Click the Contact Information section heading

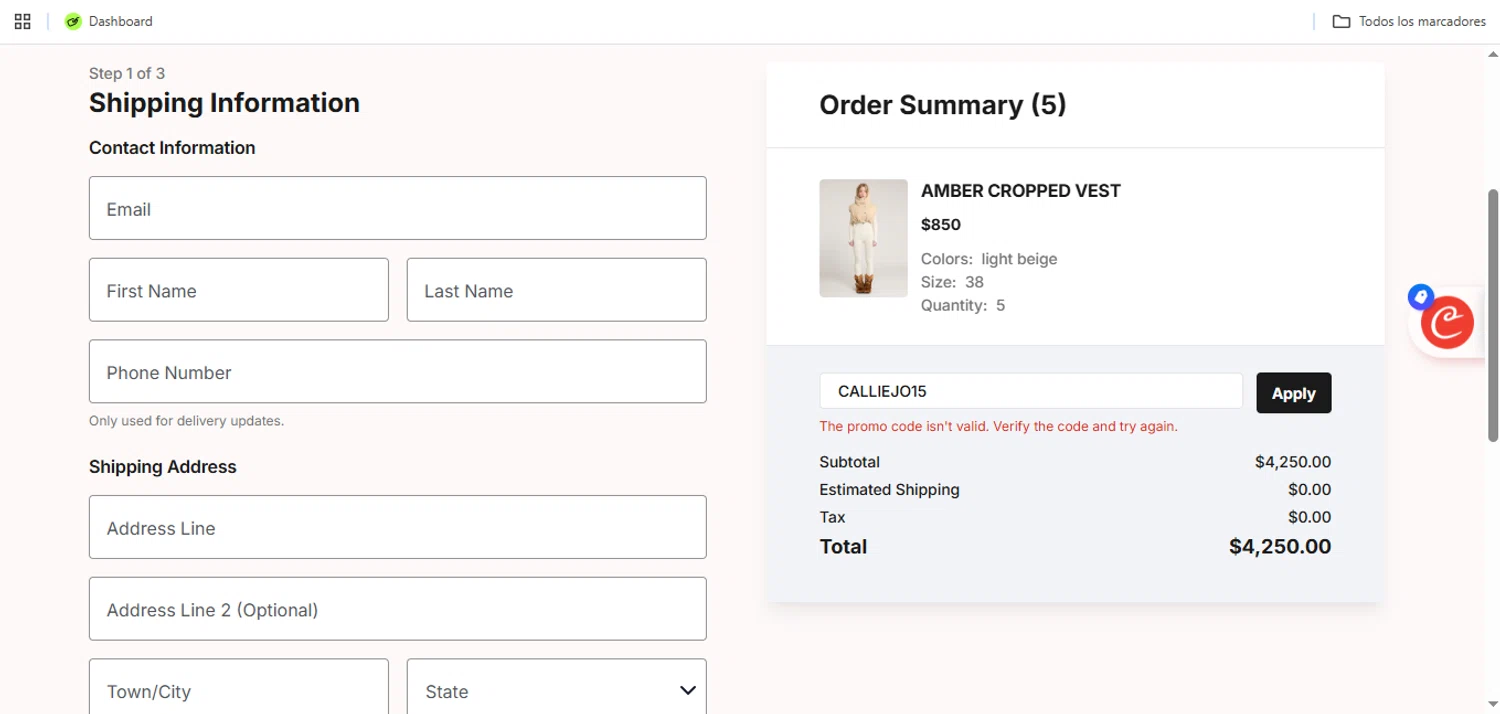(x=172, y=148)
